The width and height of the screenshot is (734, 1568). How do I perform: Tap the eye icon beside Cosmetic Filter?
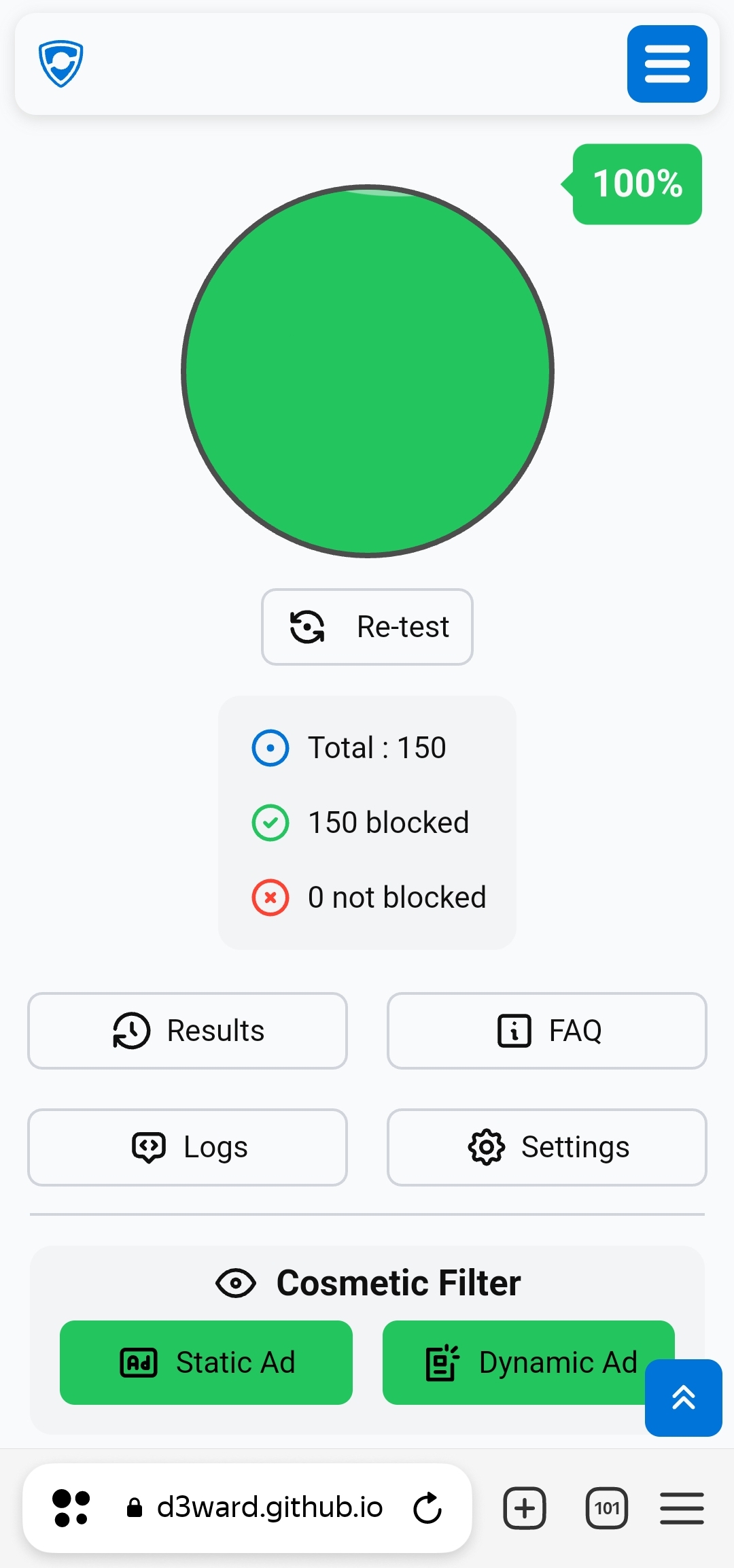(236, 1283)
